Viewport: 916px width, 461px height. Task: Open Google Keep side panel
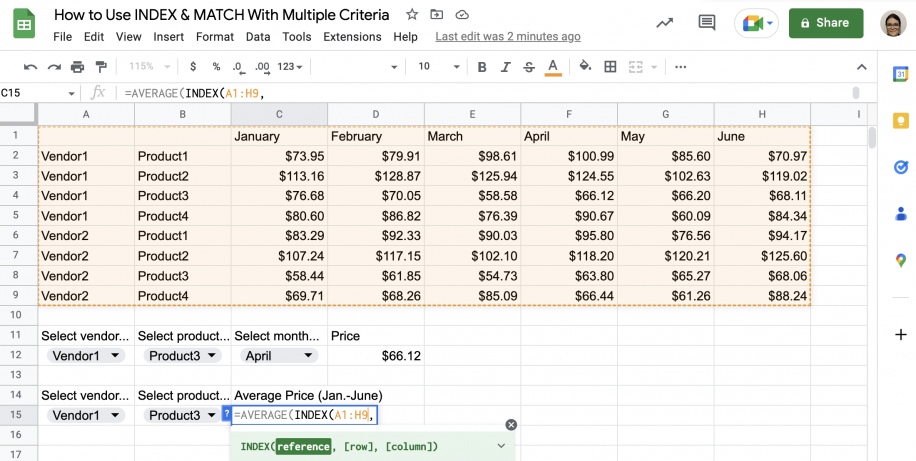900,121
